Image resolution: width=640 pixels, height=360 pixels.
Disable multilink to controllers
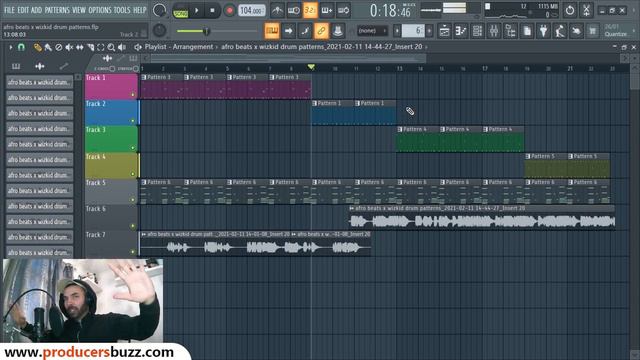click(321, 31)
